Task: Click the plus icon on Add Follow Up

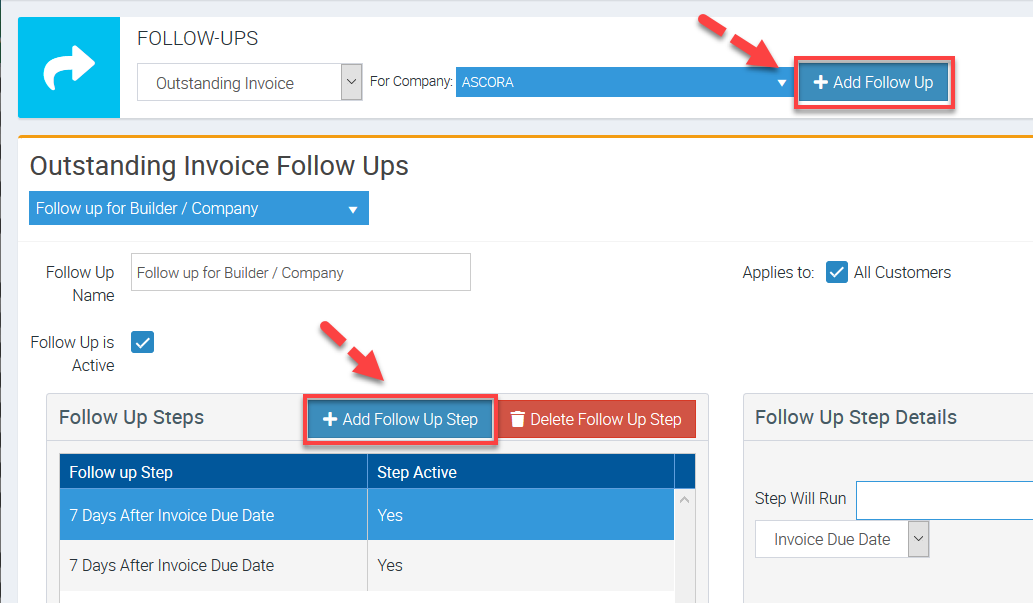Action: (x=820, y=82)
